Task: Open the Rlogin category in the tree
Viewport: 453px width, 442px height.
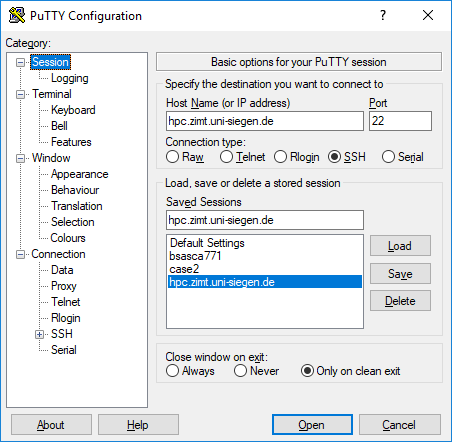Action: click(x=66, y=318)
